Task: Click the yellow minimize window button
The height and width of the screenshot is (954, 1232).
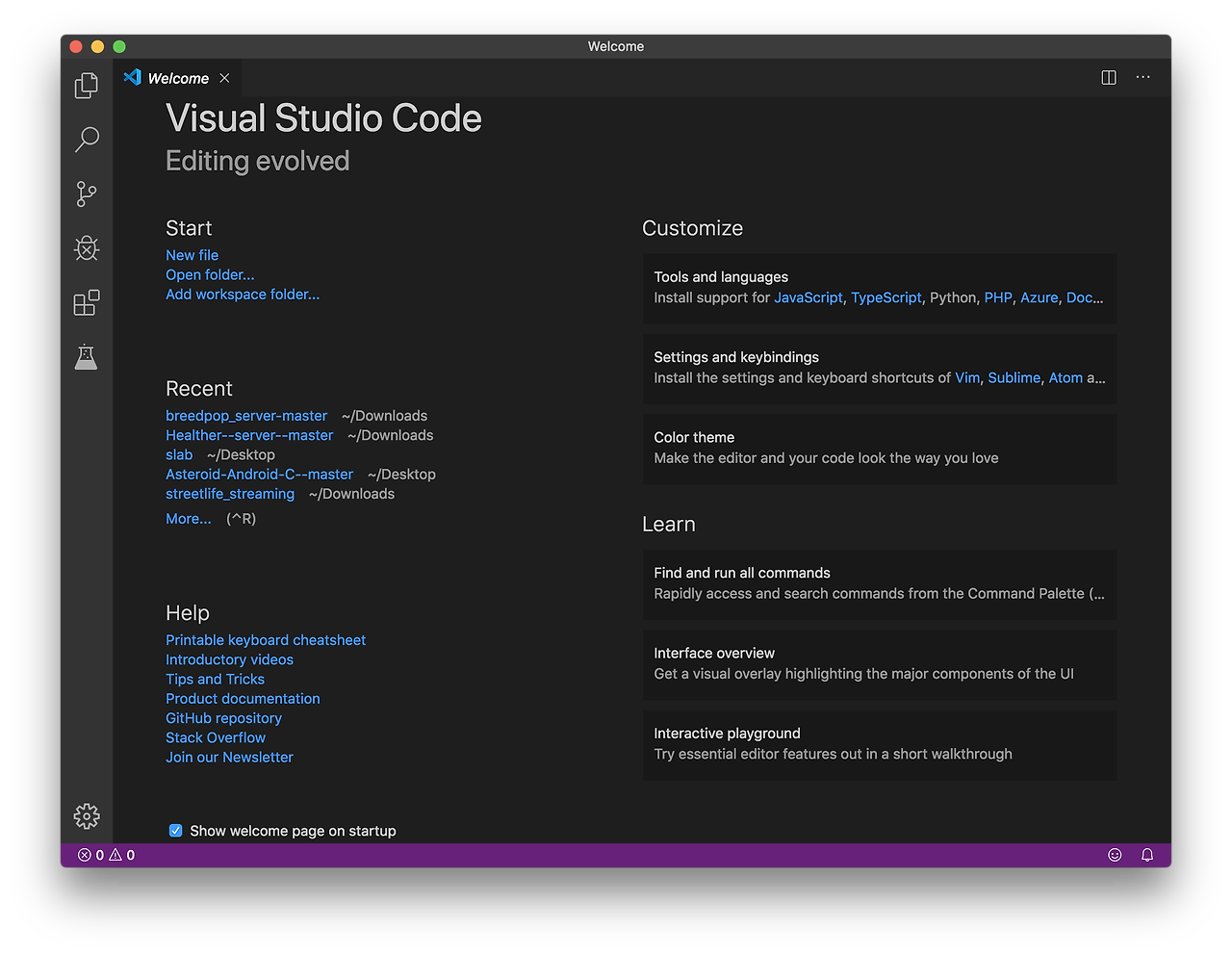Action: (x=97, y=46)
